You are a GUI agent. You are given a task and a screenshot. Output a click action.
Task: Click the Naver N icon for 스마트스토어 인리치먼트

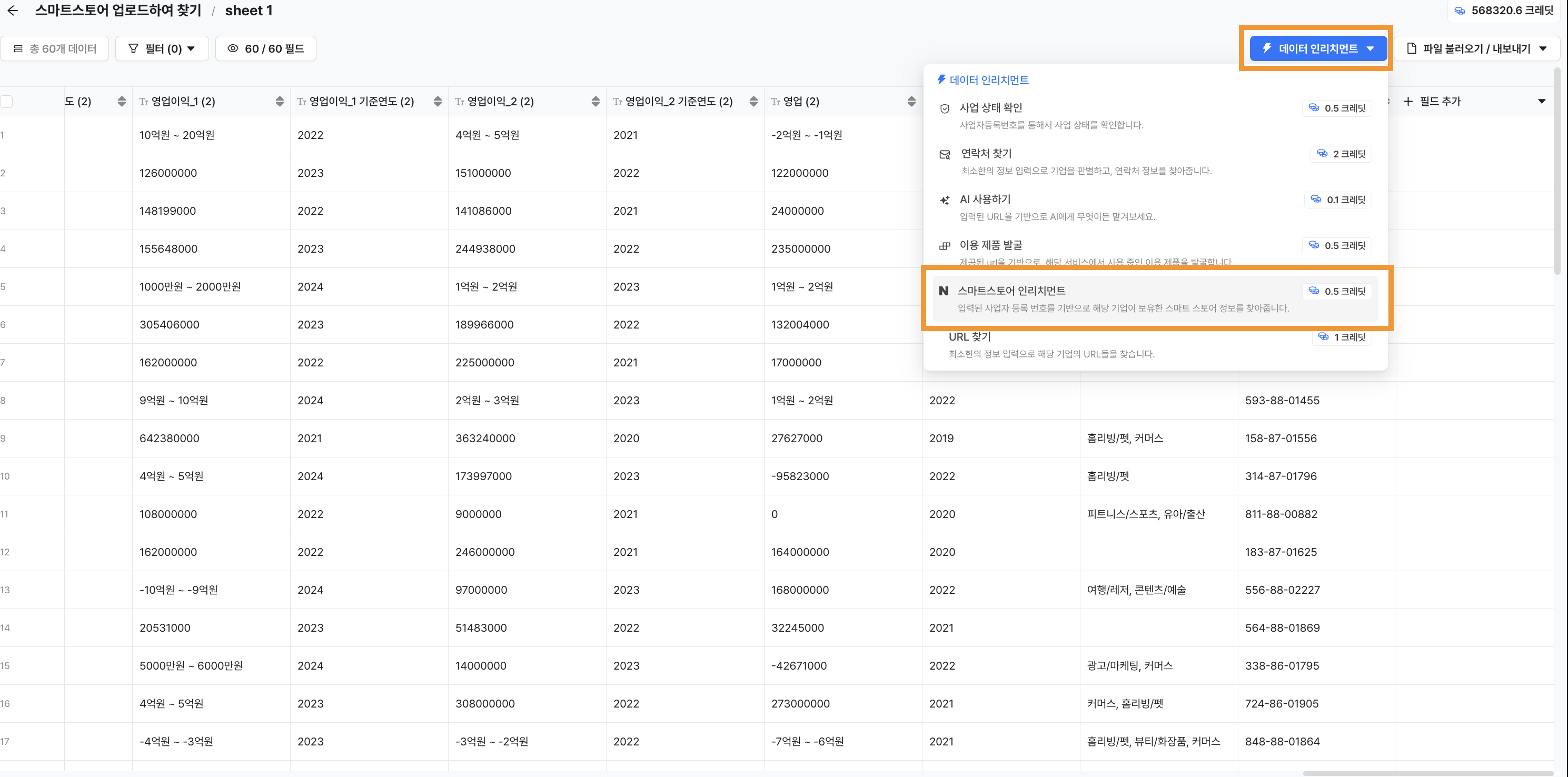click(944, 291)
